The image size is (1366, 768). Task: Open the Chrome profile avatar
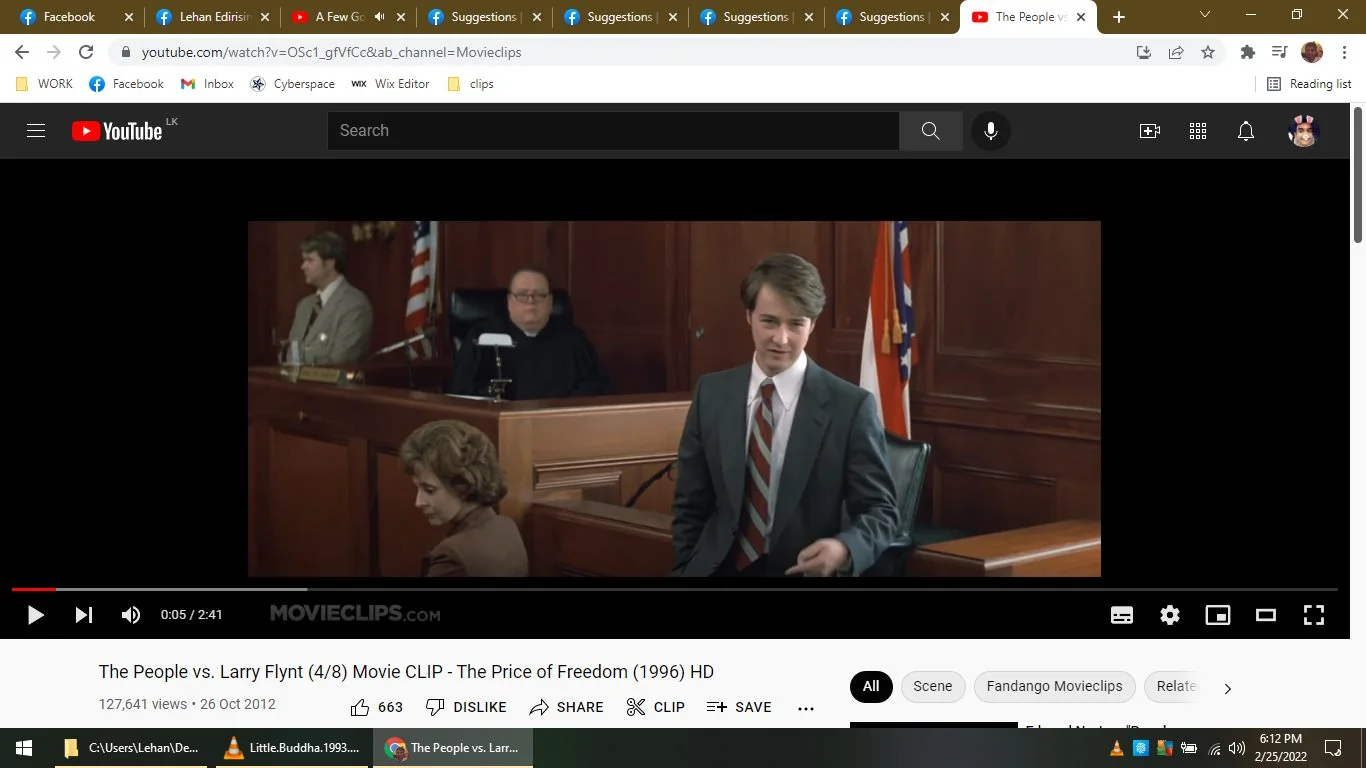click(1312, 52)
